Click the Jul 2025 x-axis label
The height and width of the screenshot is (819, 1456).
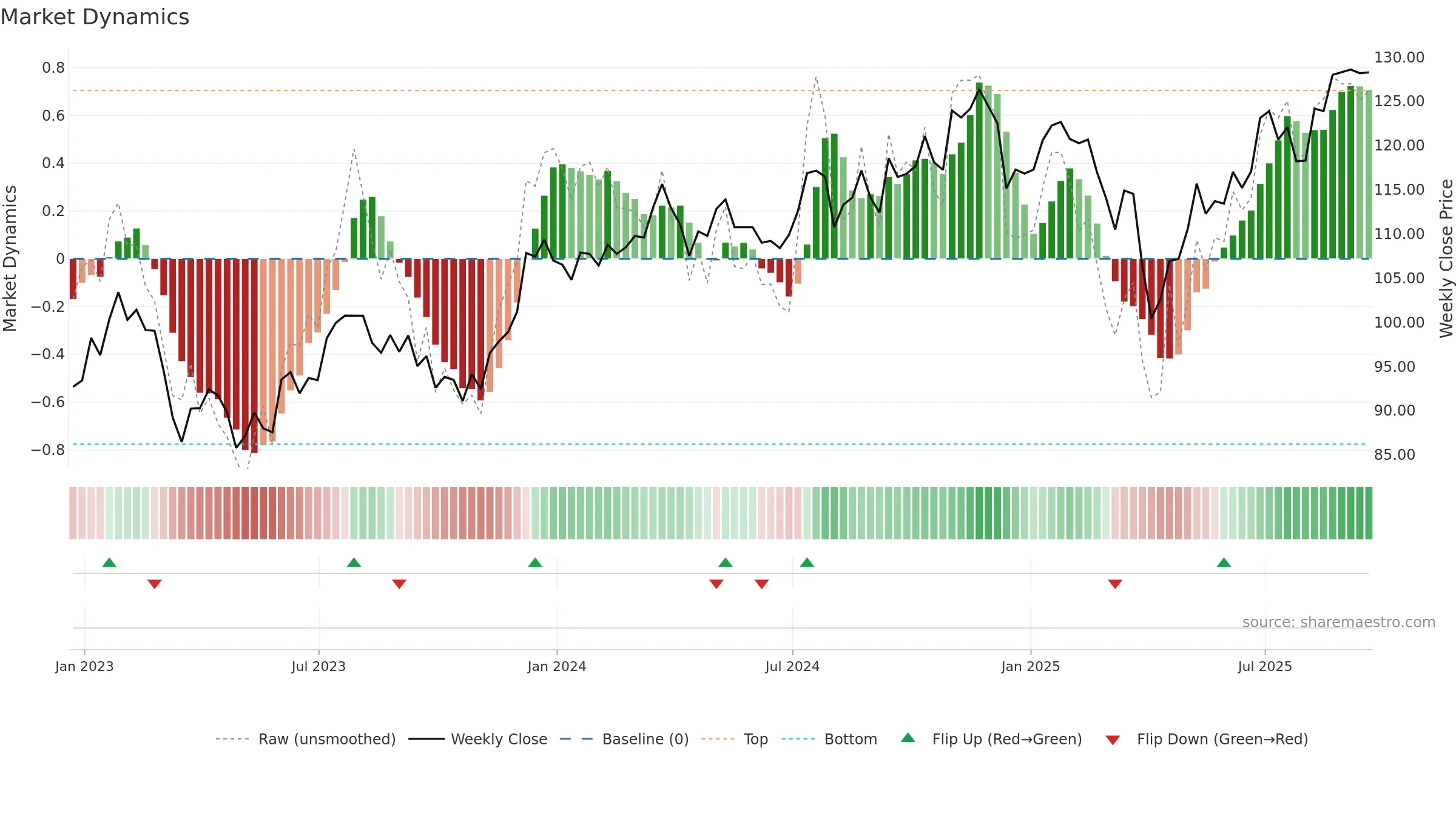(x=1265, y=666)
